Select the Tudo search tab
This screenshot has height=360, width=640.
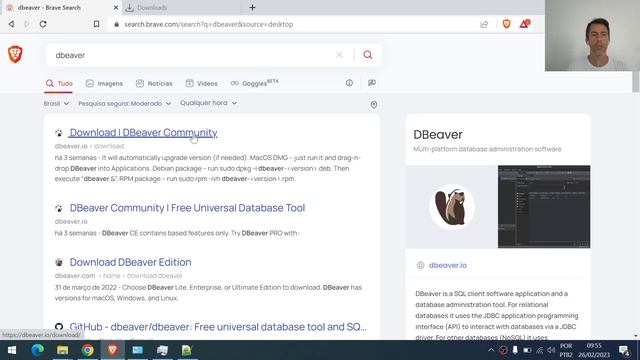click(59, 83)
